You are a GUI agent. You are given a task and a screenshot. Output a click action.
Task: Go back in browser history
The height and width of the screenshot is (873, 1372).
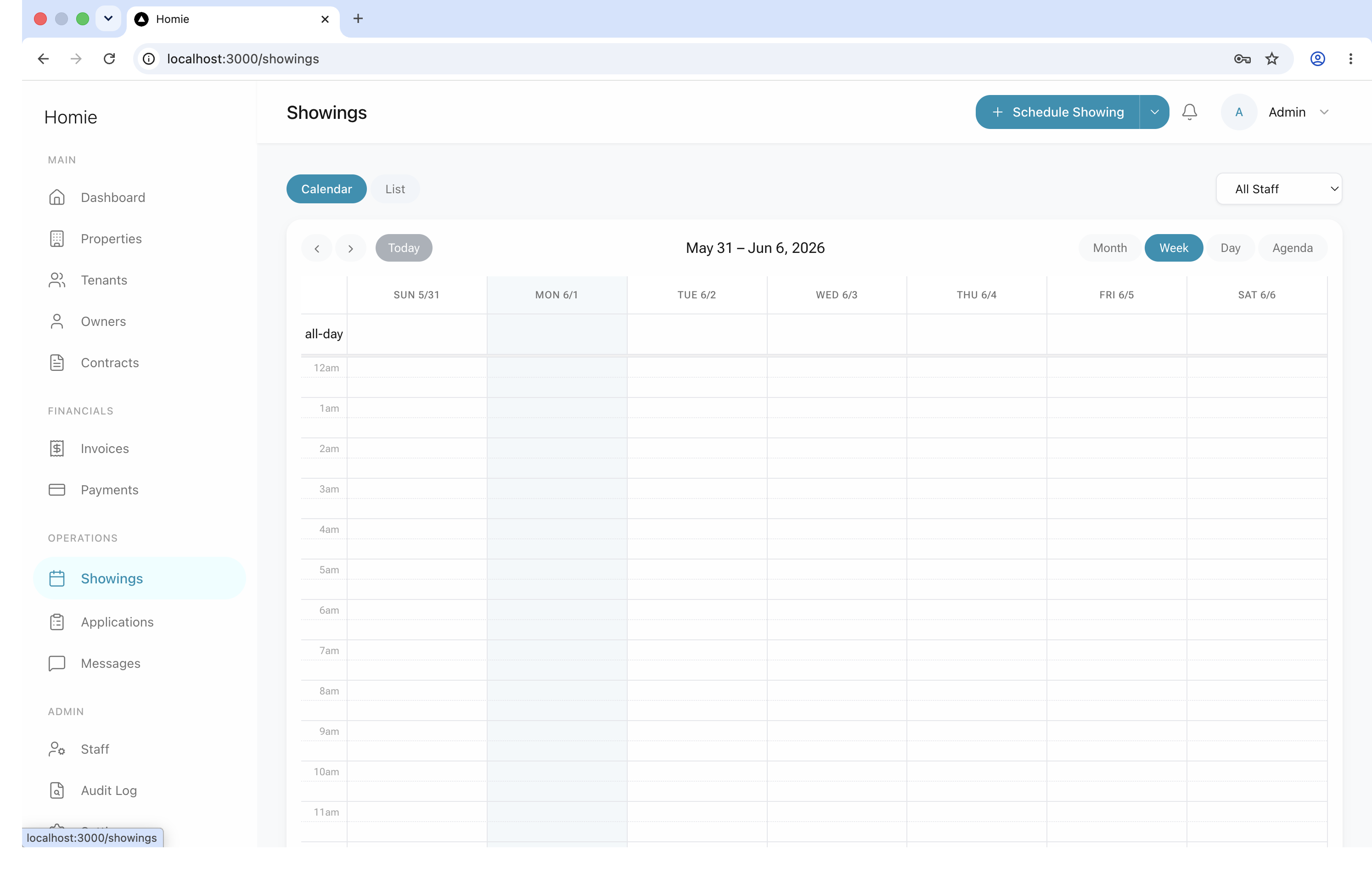point(43,59)
